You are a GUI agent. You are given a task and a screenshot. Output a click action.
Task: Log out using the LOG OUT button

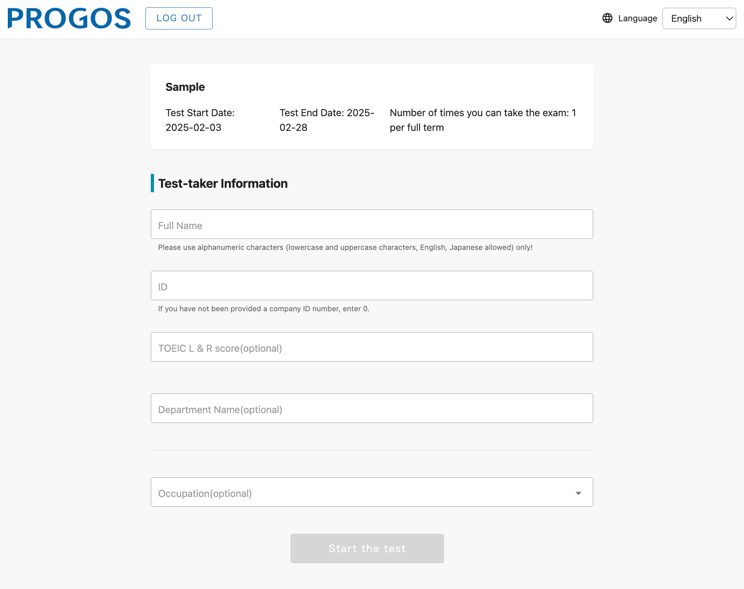(179, 19)
